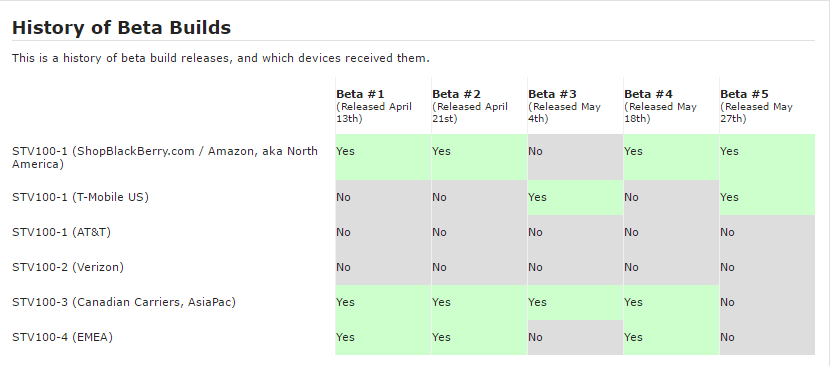Click the T-Mobile US Beta #3 Yes cell
The height and width of the screenshot is (366, 833).
tap(575, 197)
